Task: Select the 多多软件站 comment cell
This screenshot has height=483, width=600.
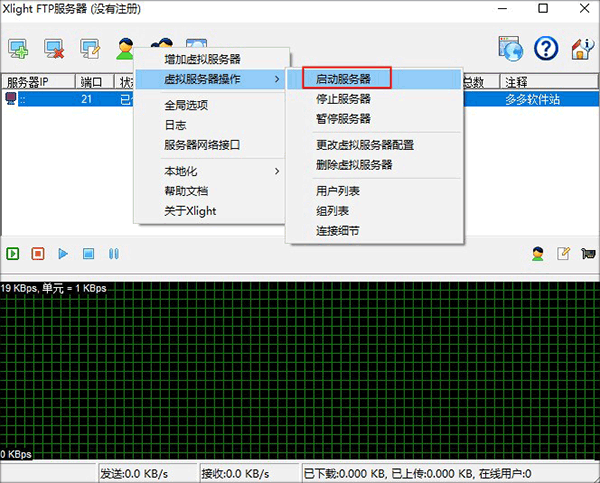Action: pos(532,99)
